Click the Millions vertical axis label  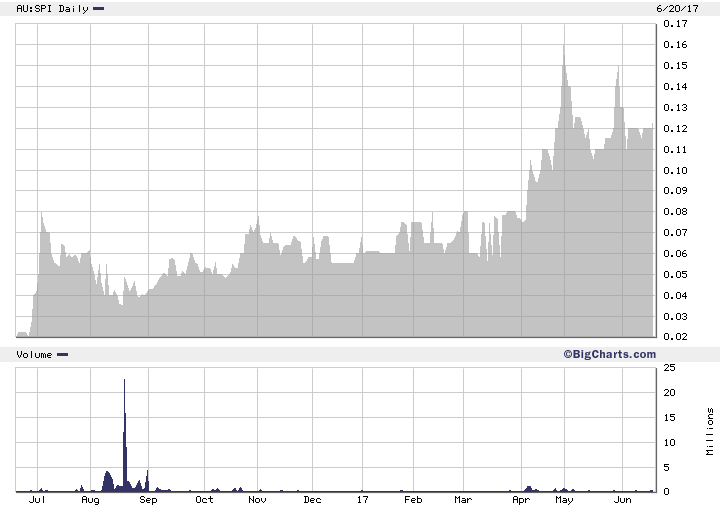(710, 432)
